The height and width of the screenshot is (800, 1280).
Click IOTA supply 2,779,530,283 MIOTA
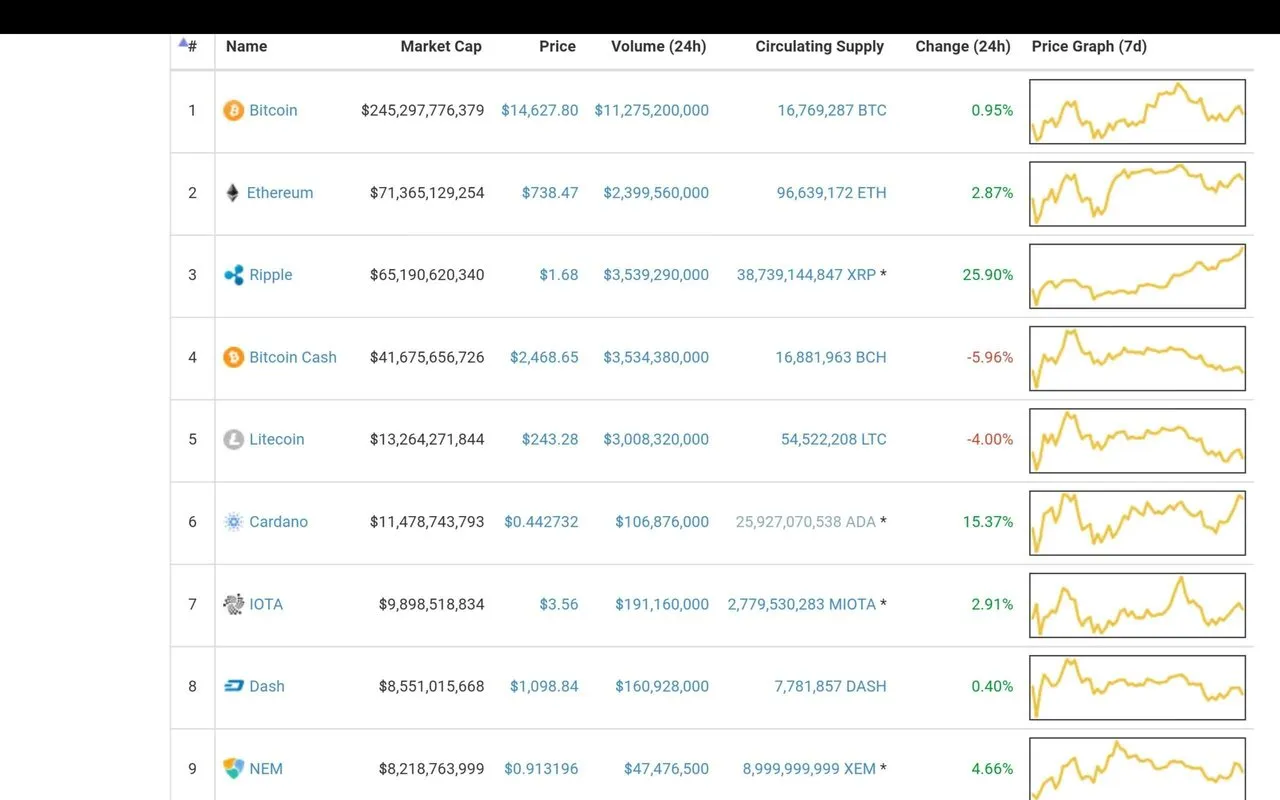click(802, 604)
